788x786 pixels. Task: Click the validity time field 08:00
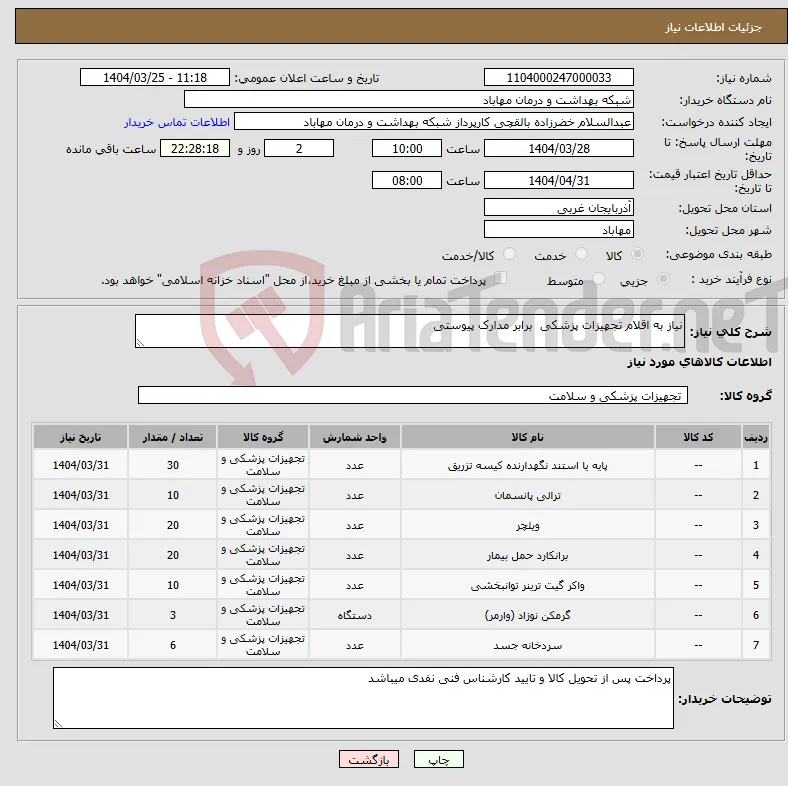(x=407, y=180)
